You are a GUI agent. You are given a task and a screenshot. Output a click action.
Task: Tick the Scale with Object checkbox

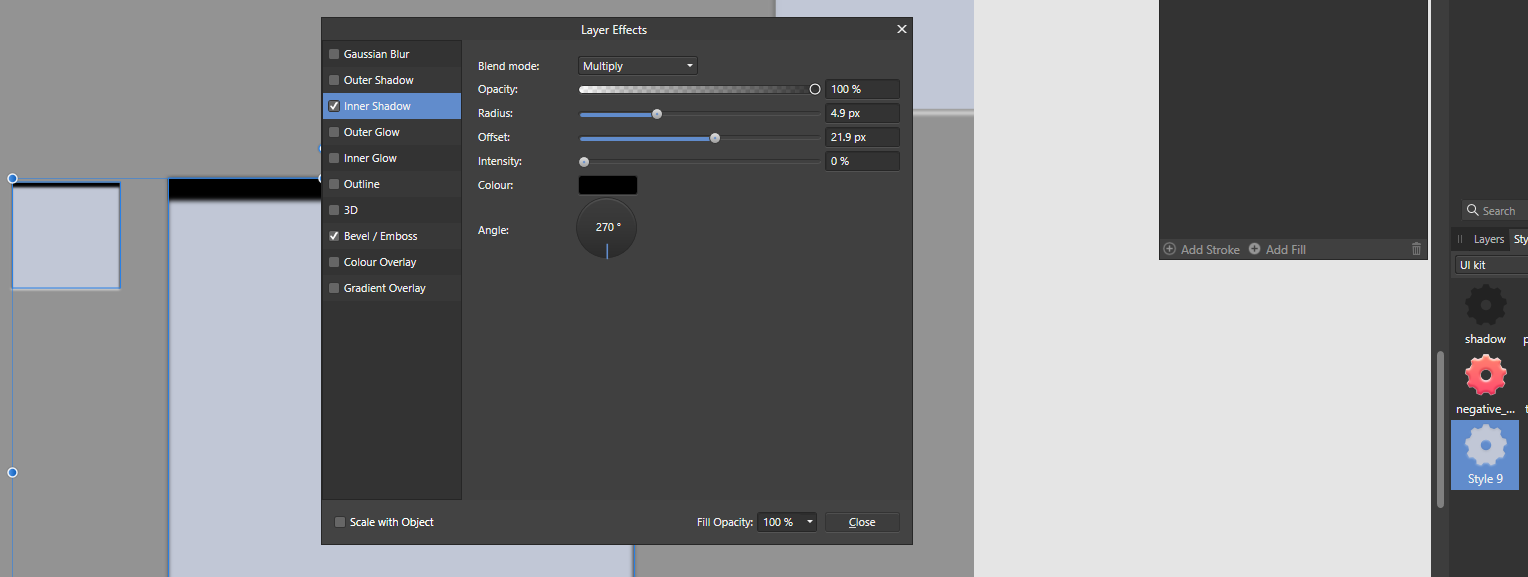pos(340,522)
